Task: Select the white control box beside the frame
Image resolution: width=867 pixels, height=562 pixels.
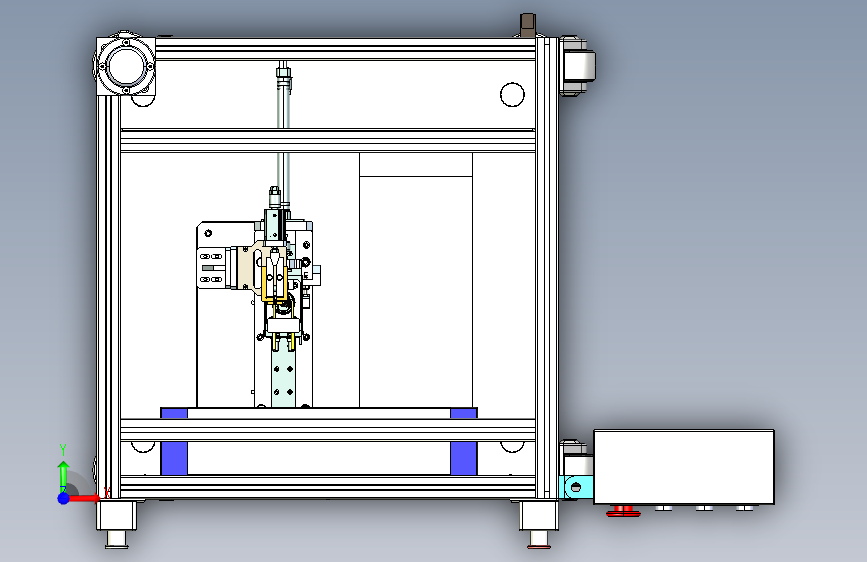Action: pyautogui.click(x=684, y=467)
